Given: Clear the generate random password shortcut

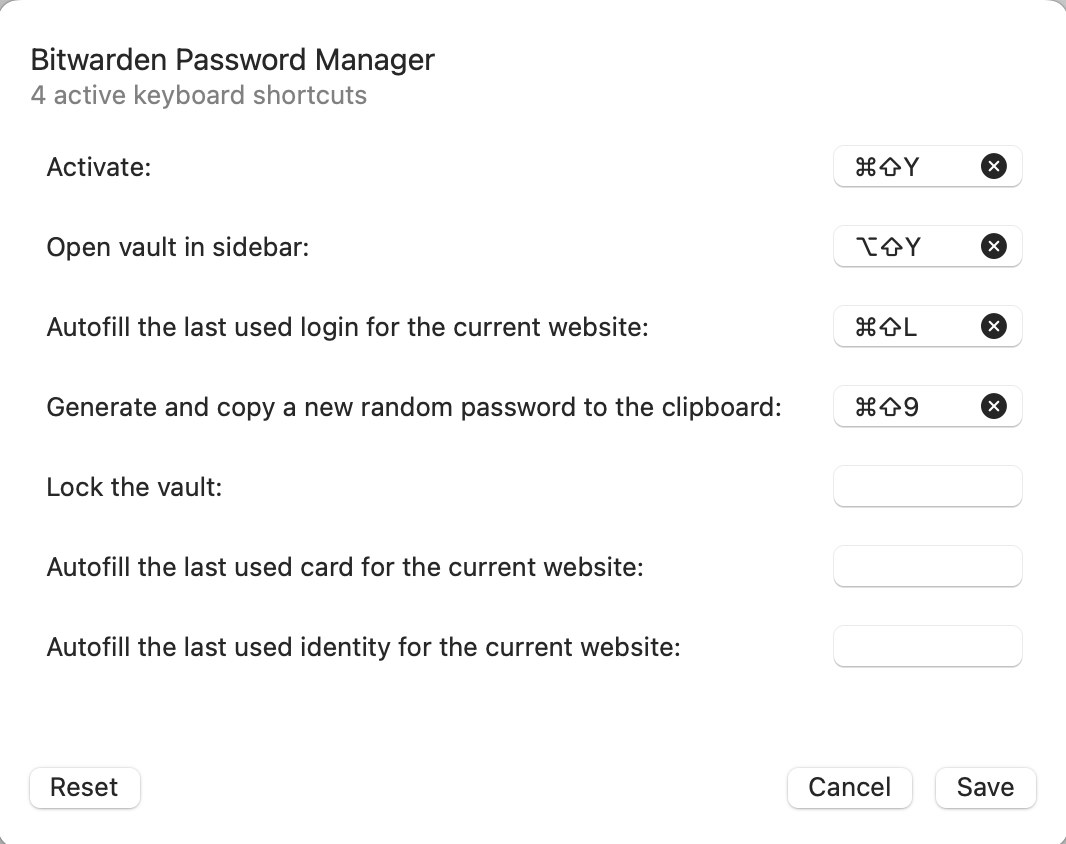Looking at the screenshot, I should pyautogui.click(x=993, y=407).
